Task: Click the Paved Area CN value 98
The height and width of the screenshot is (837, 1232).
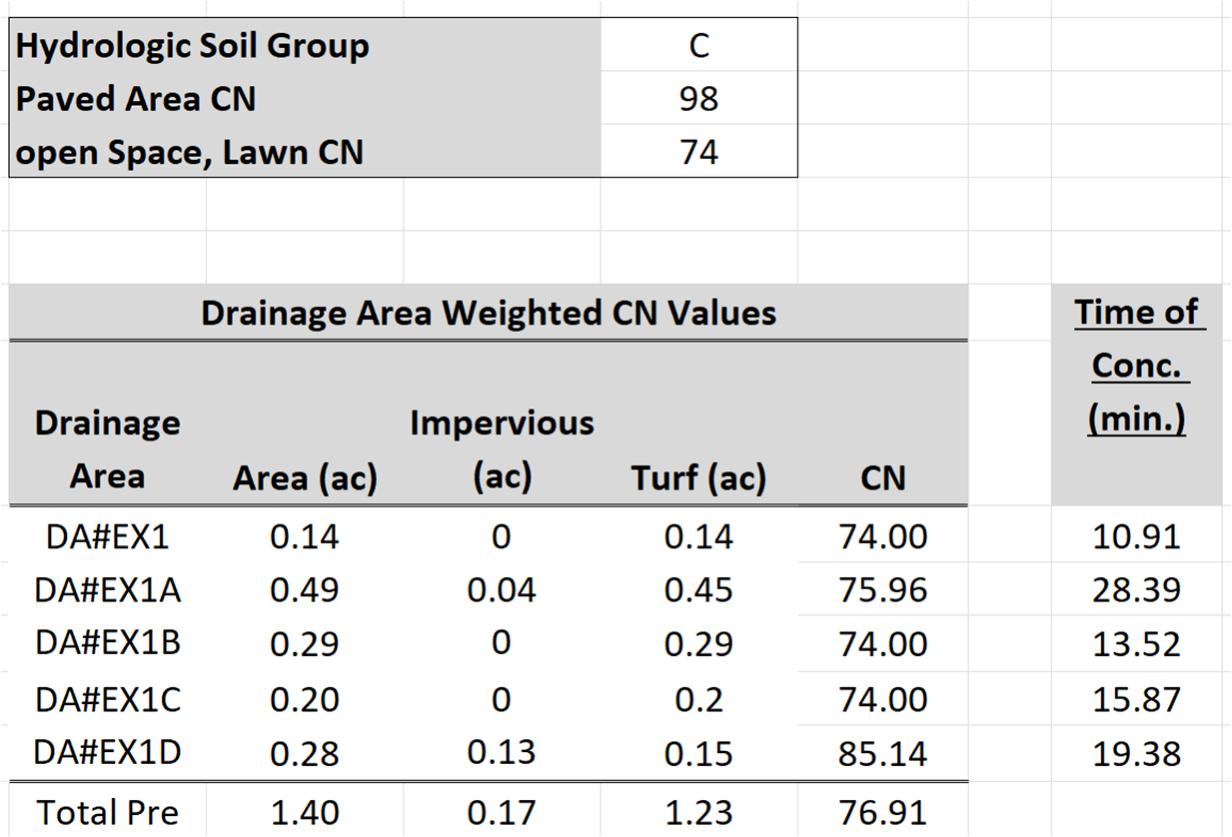Action: [x=699, y=99]
